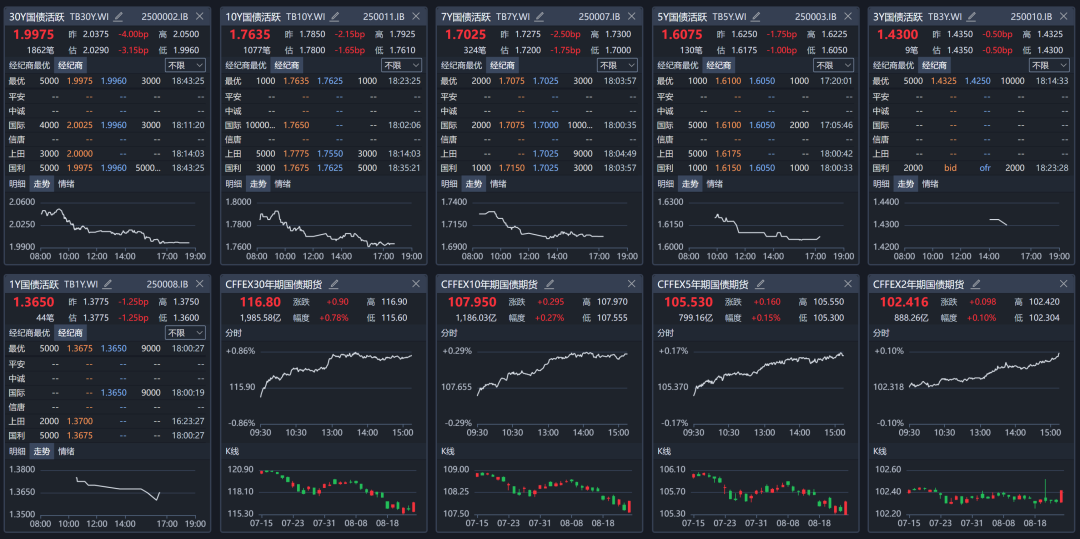Select 经纪商最优 tab in 10Y panel
This screenshot has height=539, width=1080.
[x=246, y=65]
